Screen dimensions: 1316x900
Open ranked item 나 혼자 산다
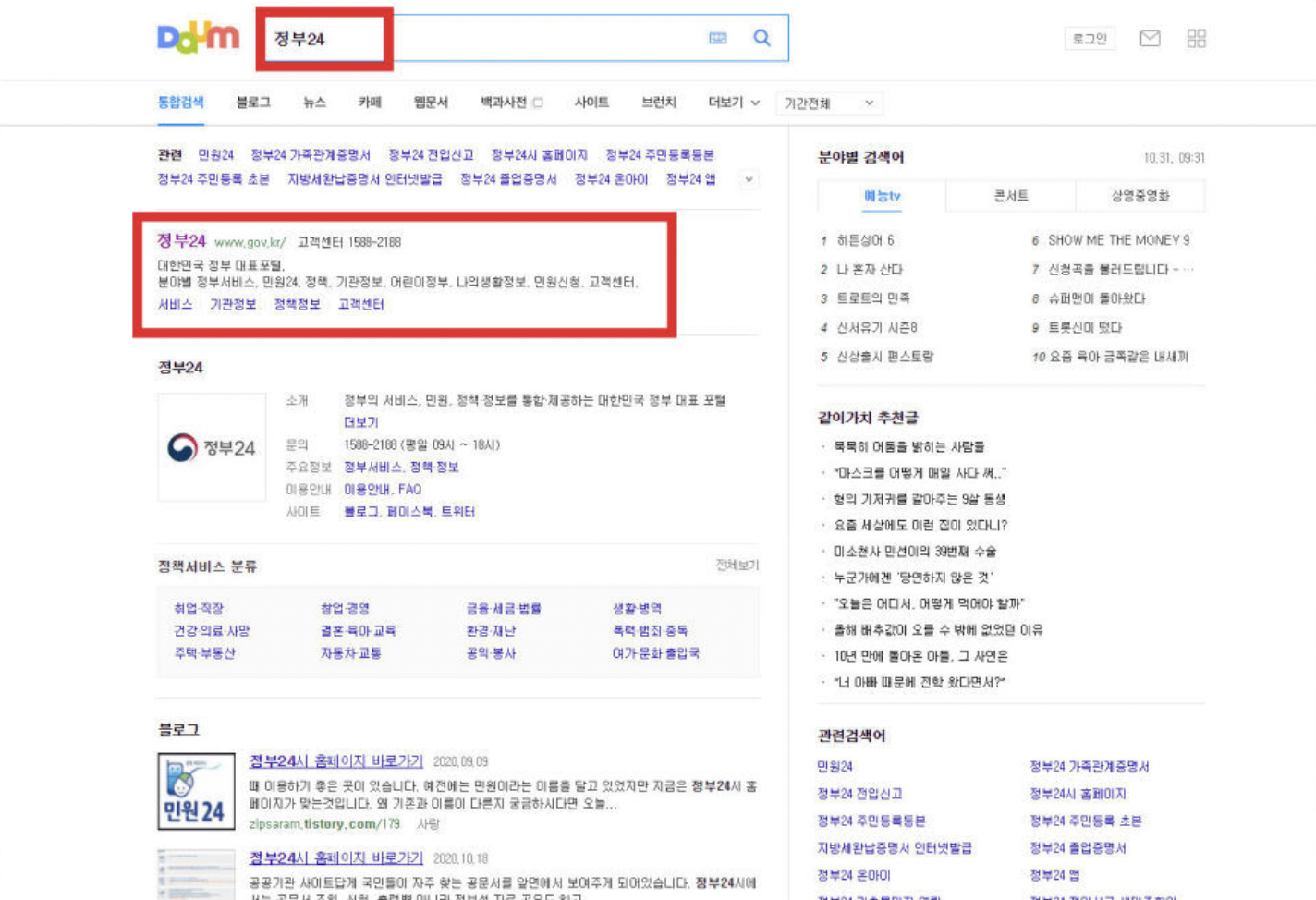[x=869, y=270]
